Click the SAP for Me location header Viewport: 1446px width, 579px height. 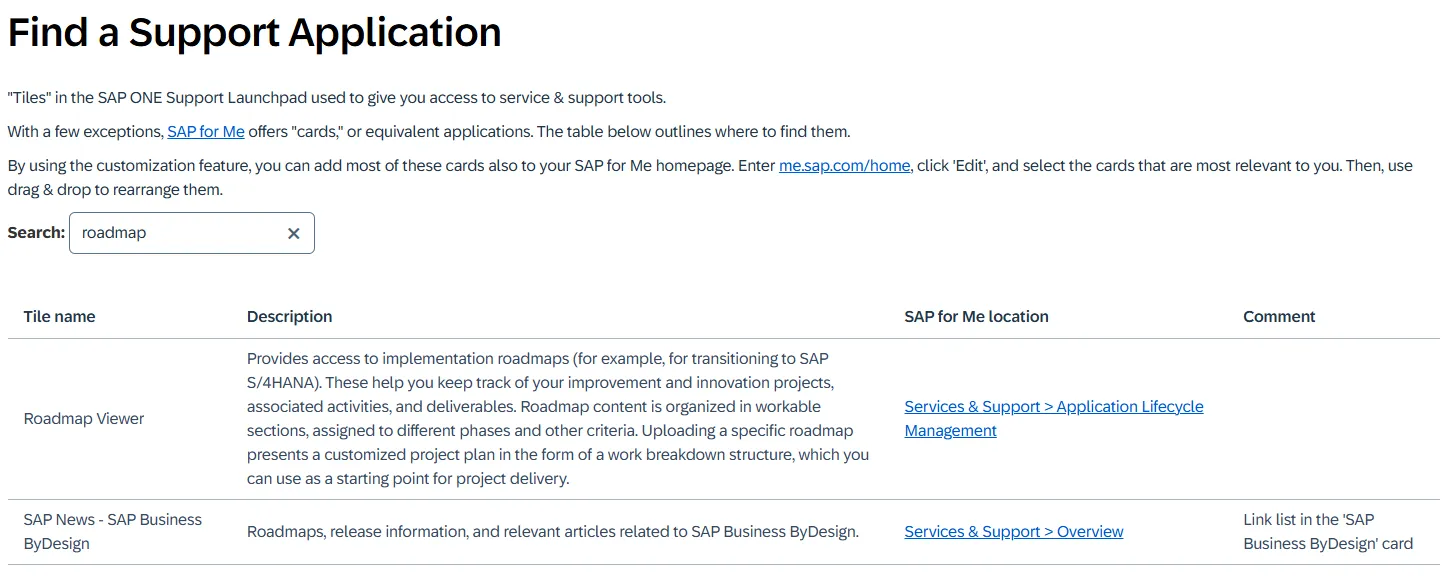[976, 317]
